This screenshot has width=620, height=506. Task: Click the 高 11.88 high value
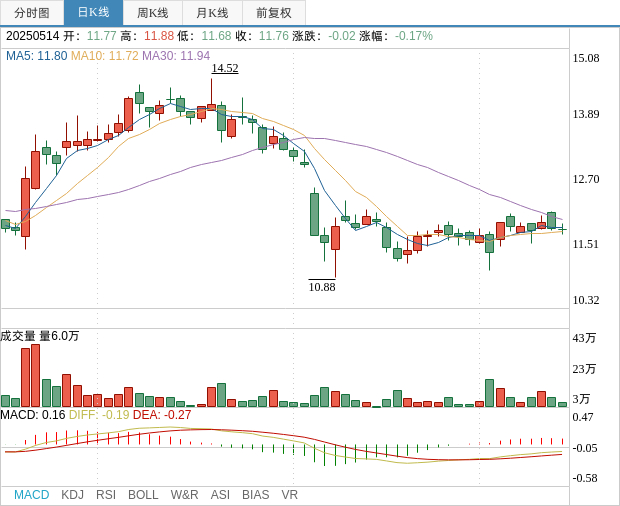click(x=147, y=36)
